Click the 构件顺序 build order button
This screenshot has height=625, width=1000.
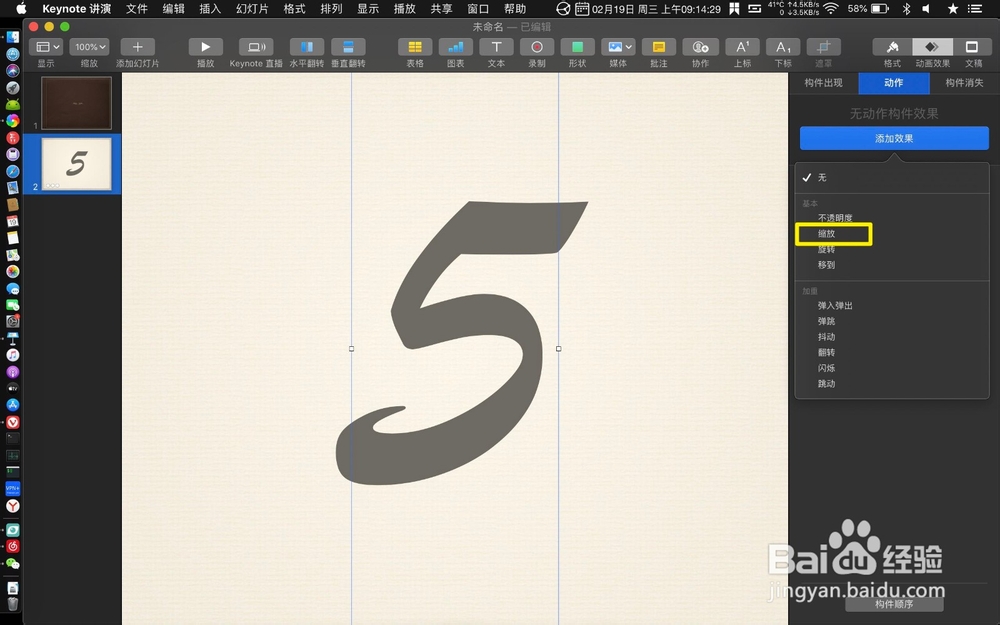[894, 604]
